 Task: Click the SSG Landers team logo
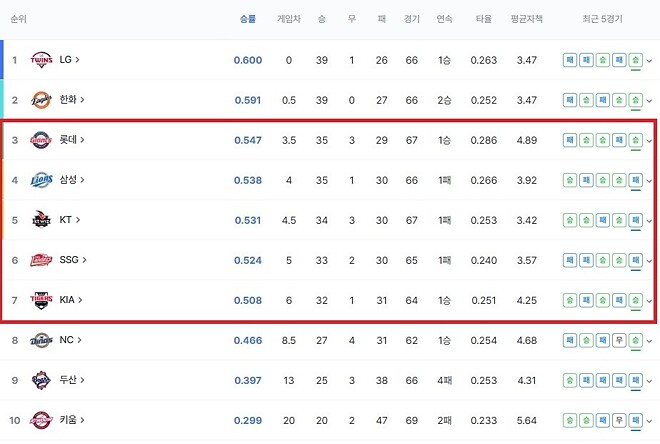pyautogui.click(x=41, y=260)
